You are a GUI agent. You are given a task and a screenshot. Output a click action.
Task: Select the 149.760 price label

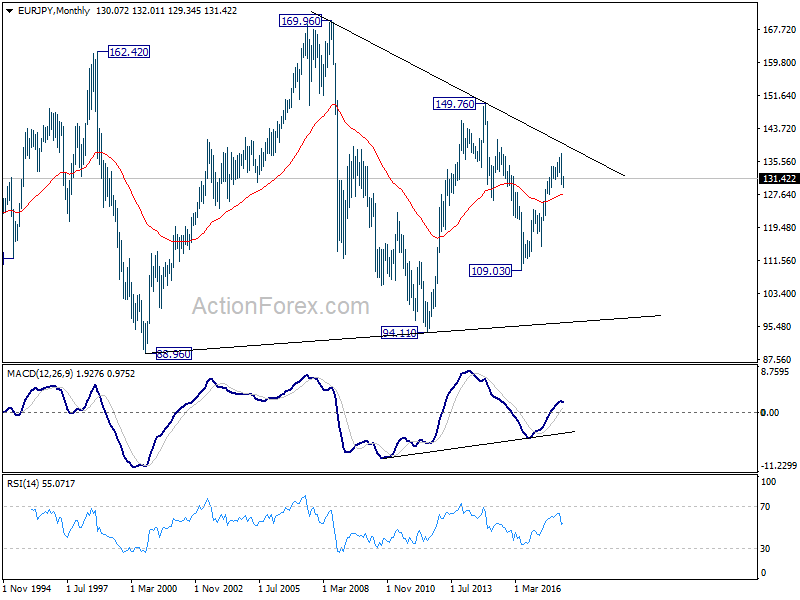pos(454,104)
